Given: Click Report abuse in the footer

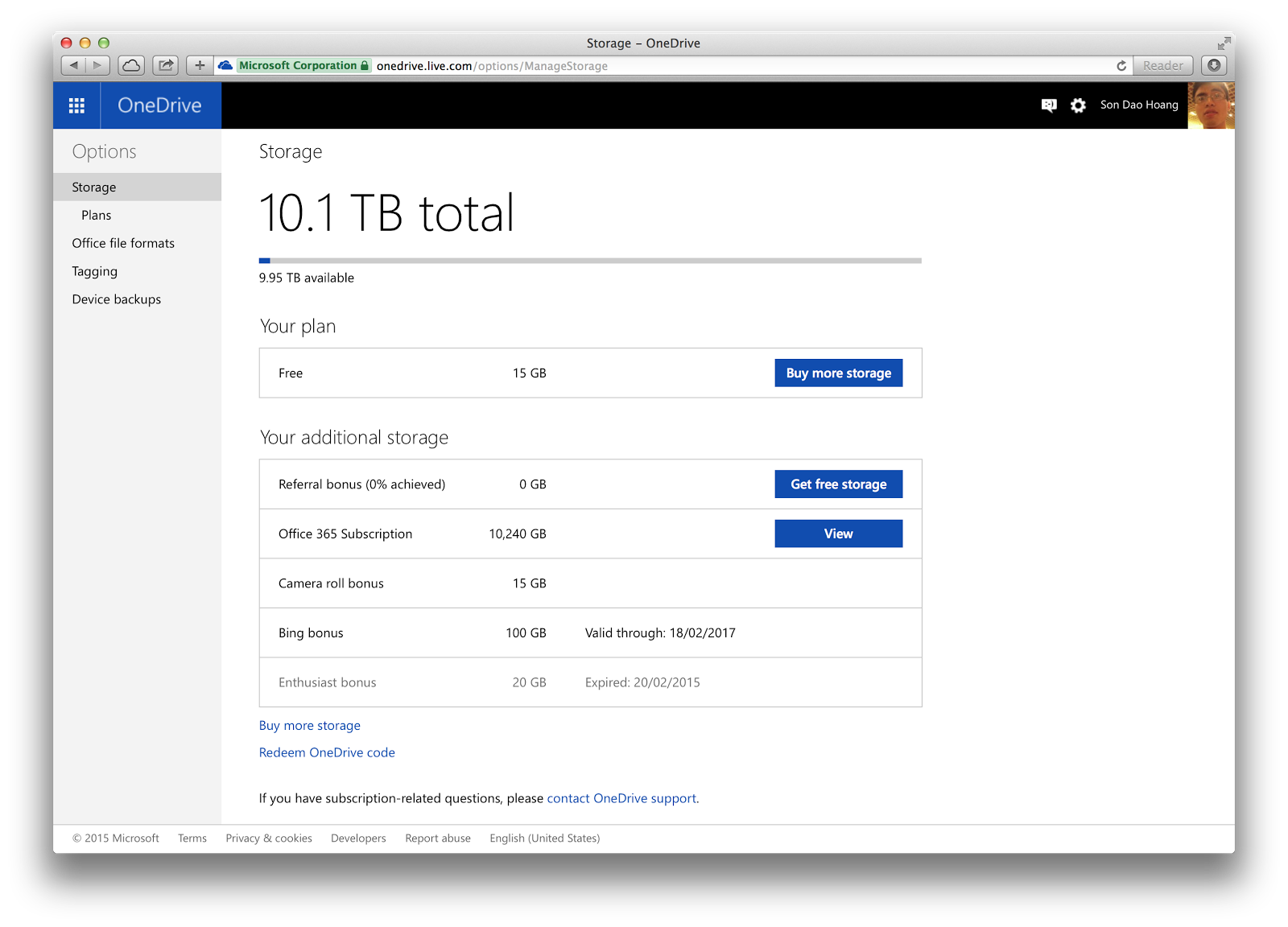Looking at the screenshot, I should point(438,838).
